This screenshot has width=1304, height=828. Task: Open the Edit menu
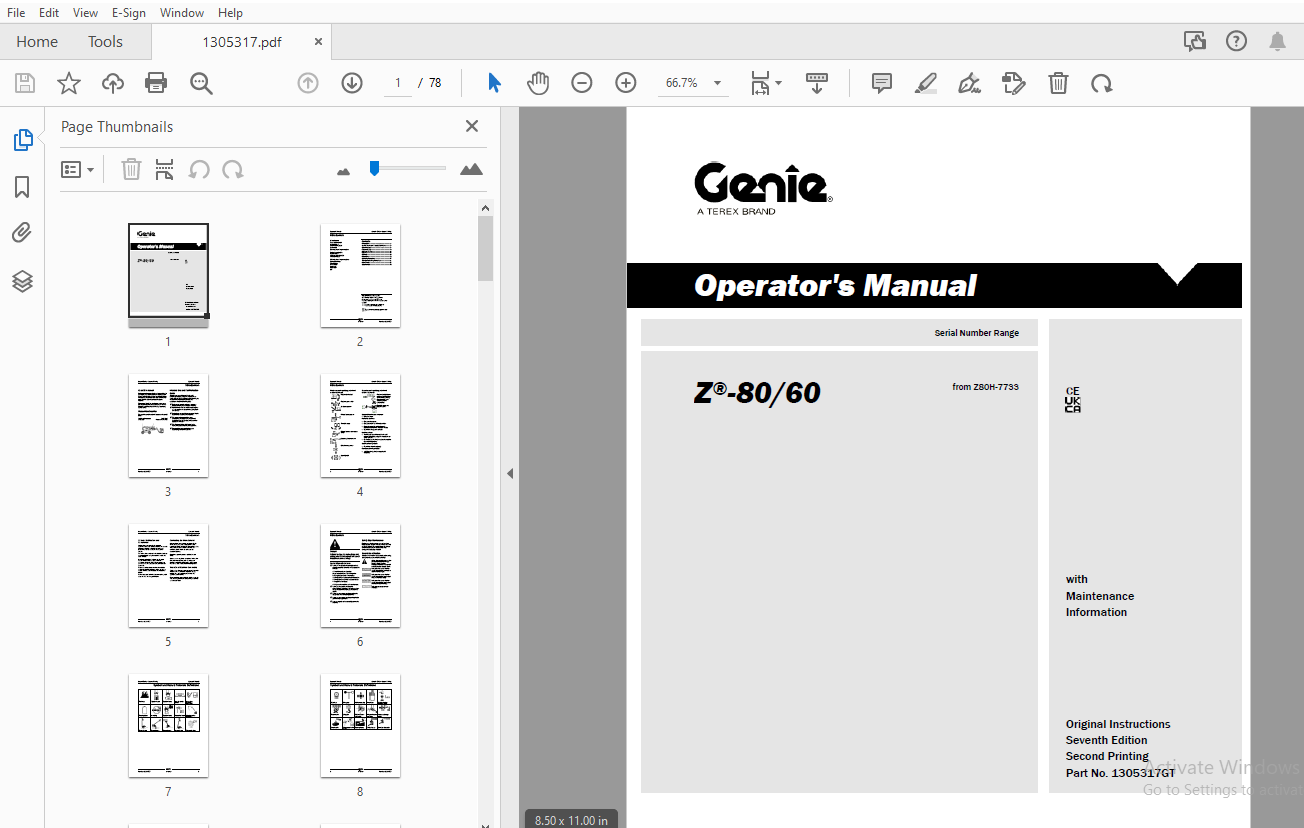point(49,12)
